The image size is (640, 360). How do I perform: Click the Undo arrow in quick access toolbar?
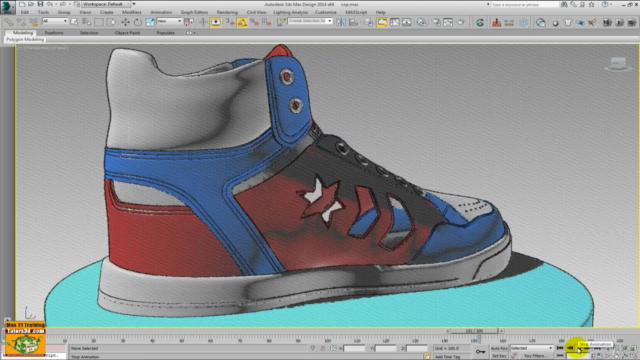(x=49, y=4)
